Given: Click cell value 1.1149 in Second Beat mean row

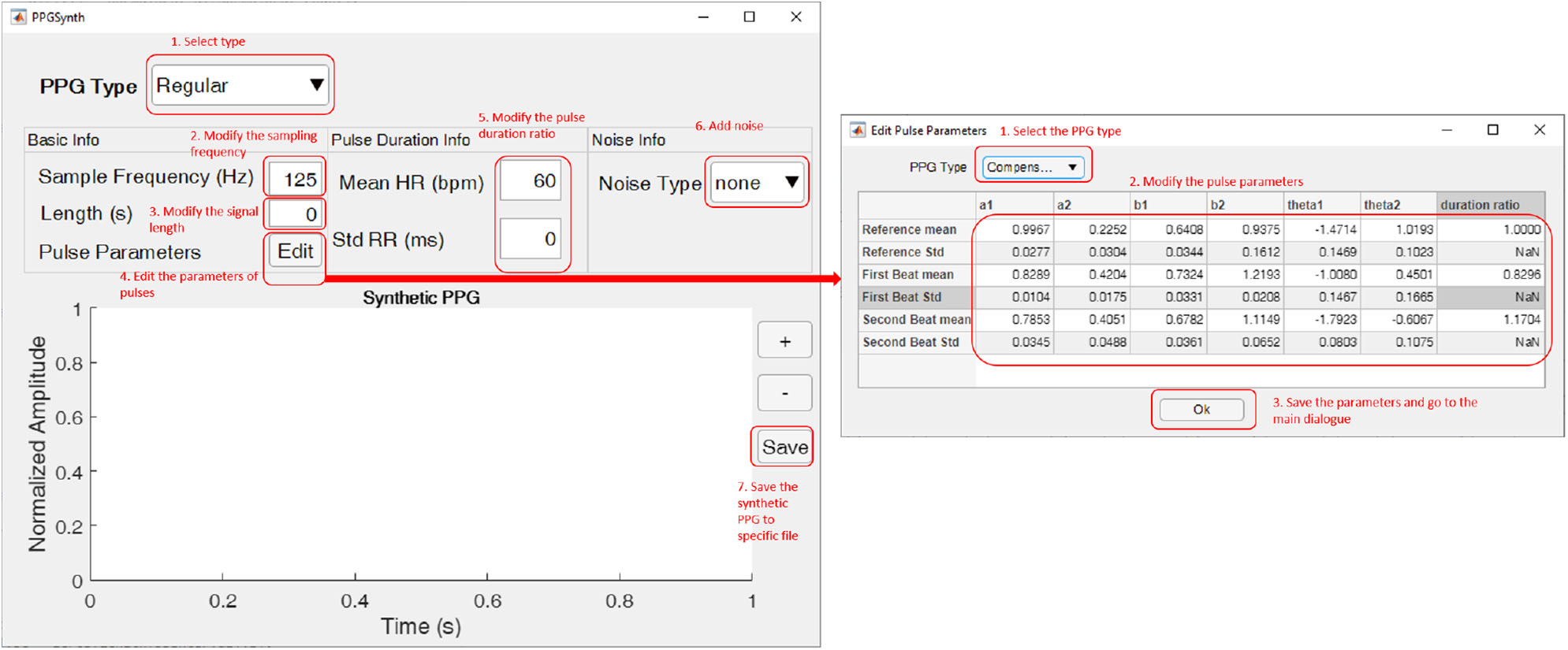Looking at the screenshot, I should (1245, 319).
